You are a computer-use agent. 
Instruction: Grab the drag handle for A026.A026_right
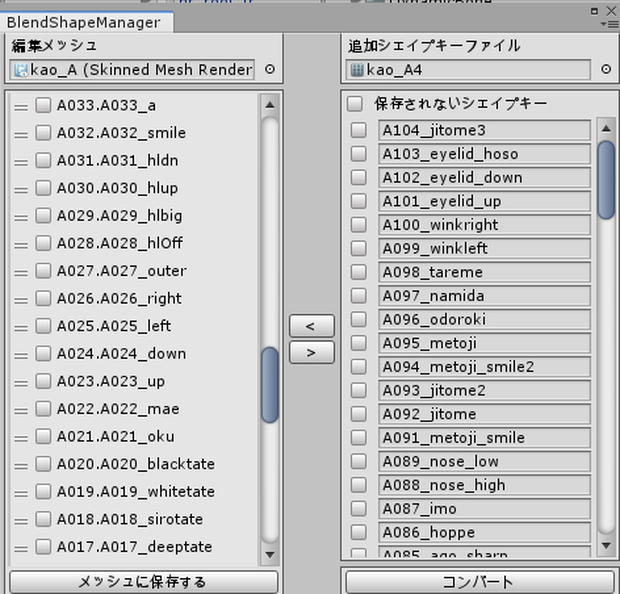point(21,300)
